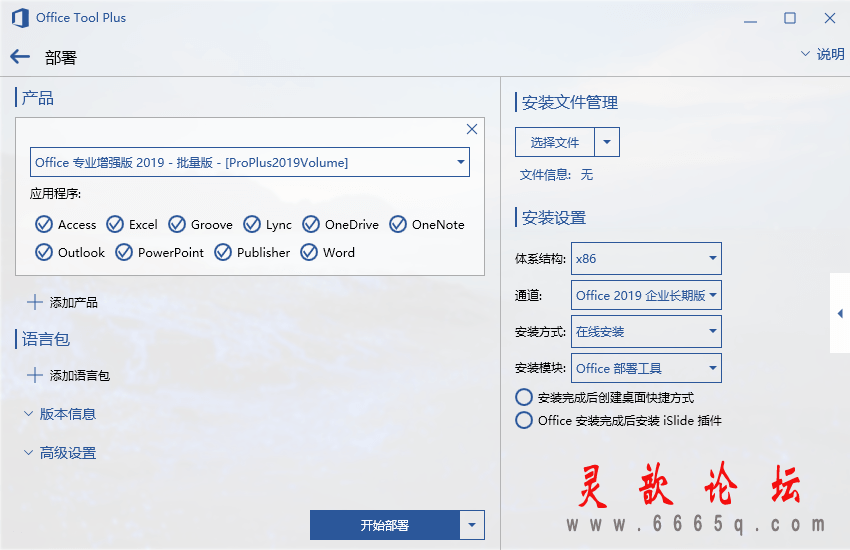Click the 安装设置 heading

553,218
